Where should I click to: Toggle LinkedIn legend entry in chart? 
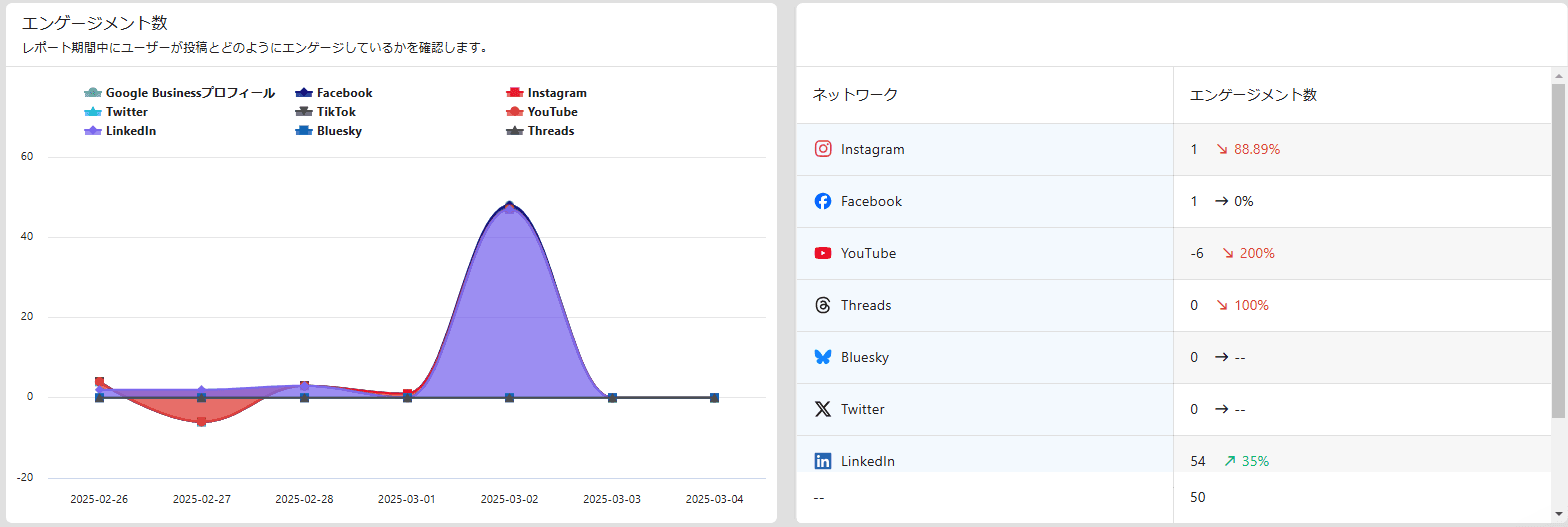[x=121, y=131]
